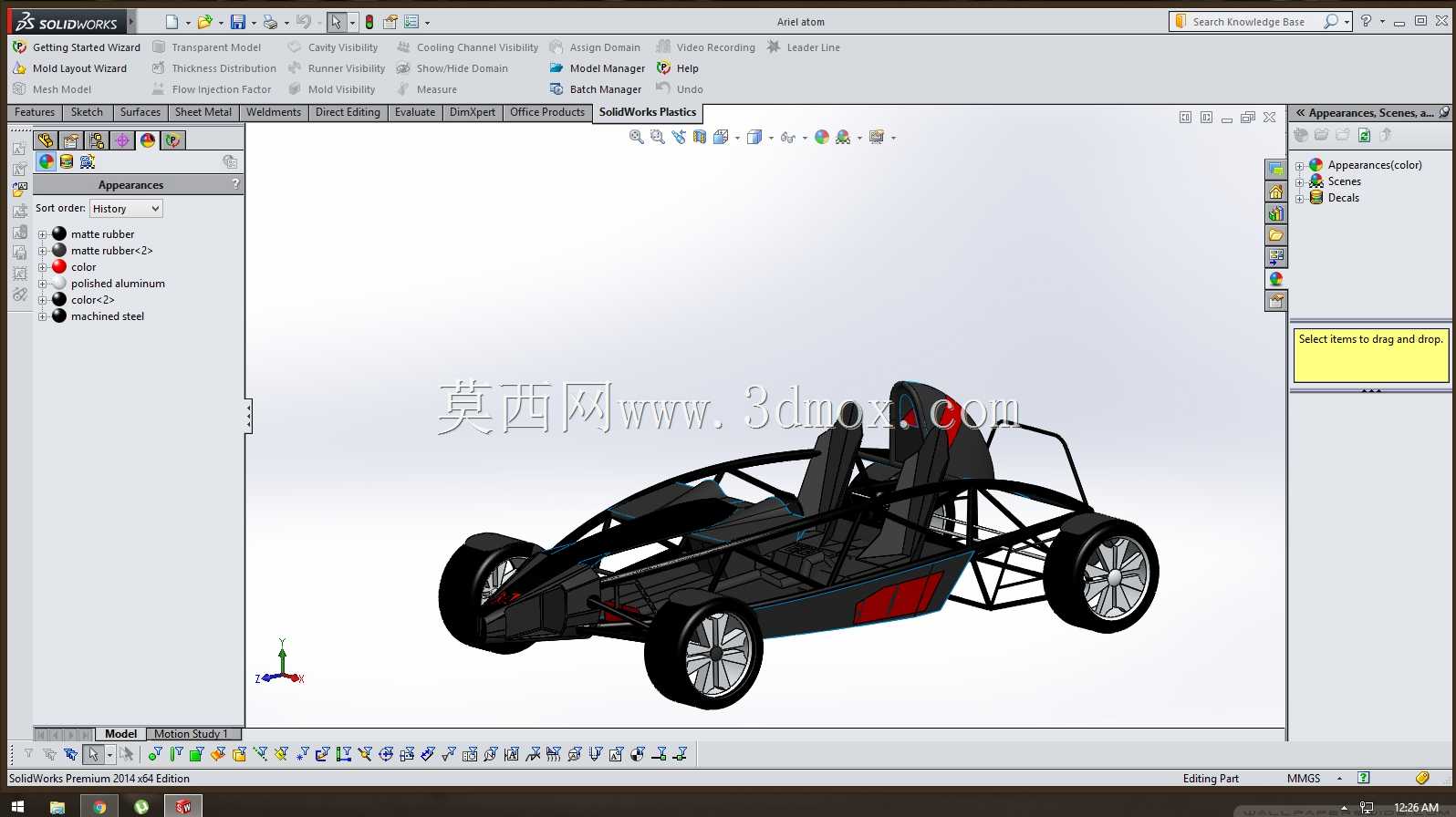The image size is (1456, 817).
Task: Click Edit Appearance in view toolbar
Action: coord(822,137)
